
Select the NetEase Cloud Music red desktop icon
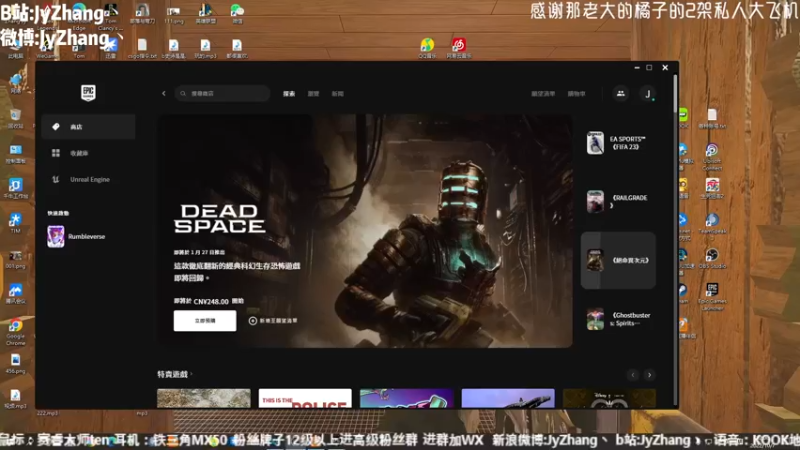pos(459,48)
